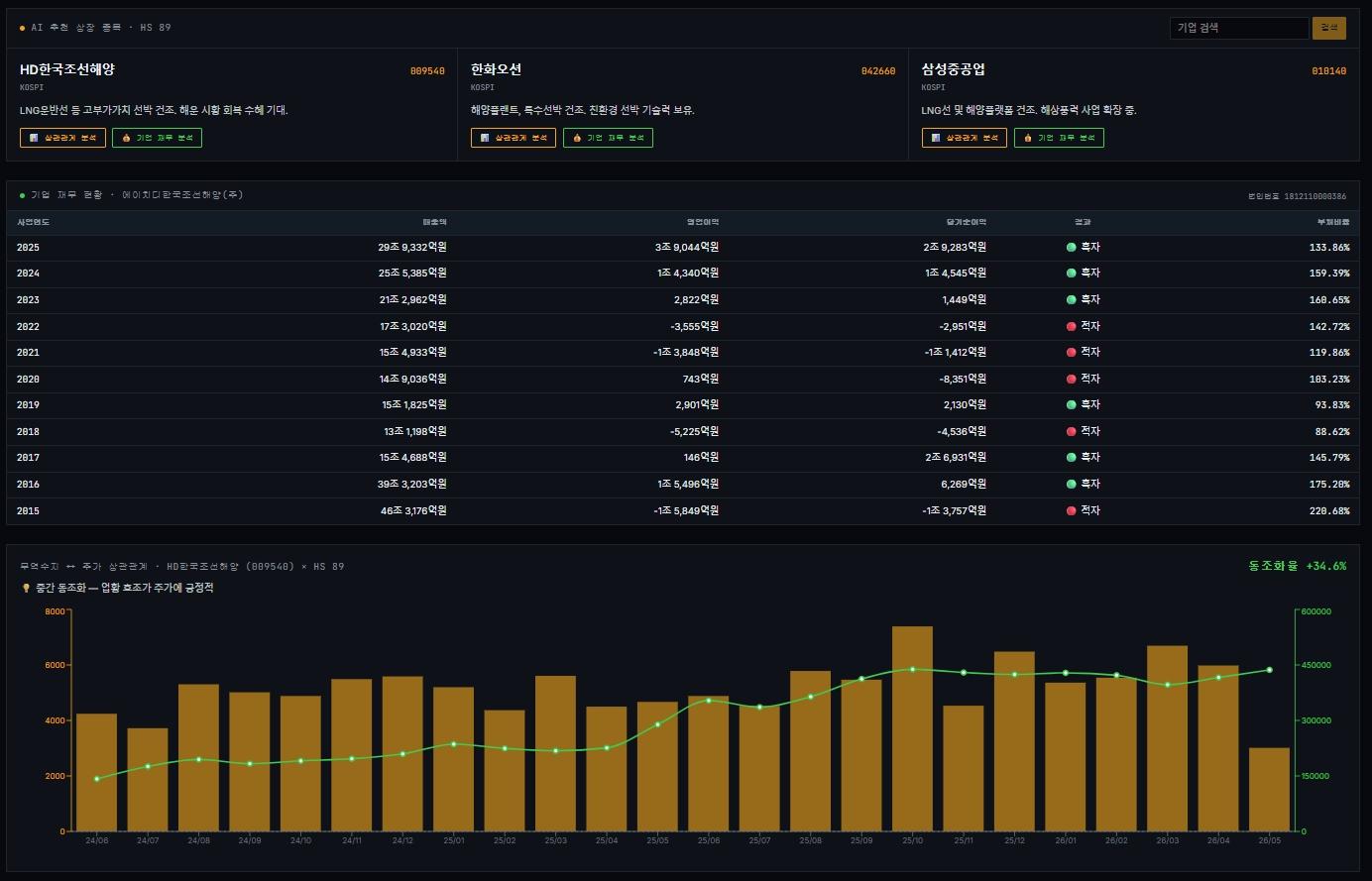
Task: Click the green 흑자 status dot for 2019
Action: tap(1071, 404)
